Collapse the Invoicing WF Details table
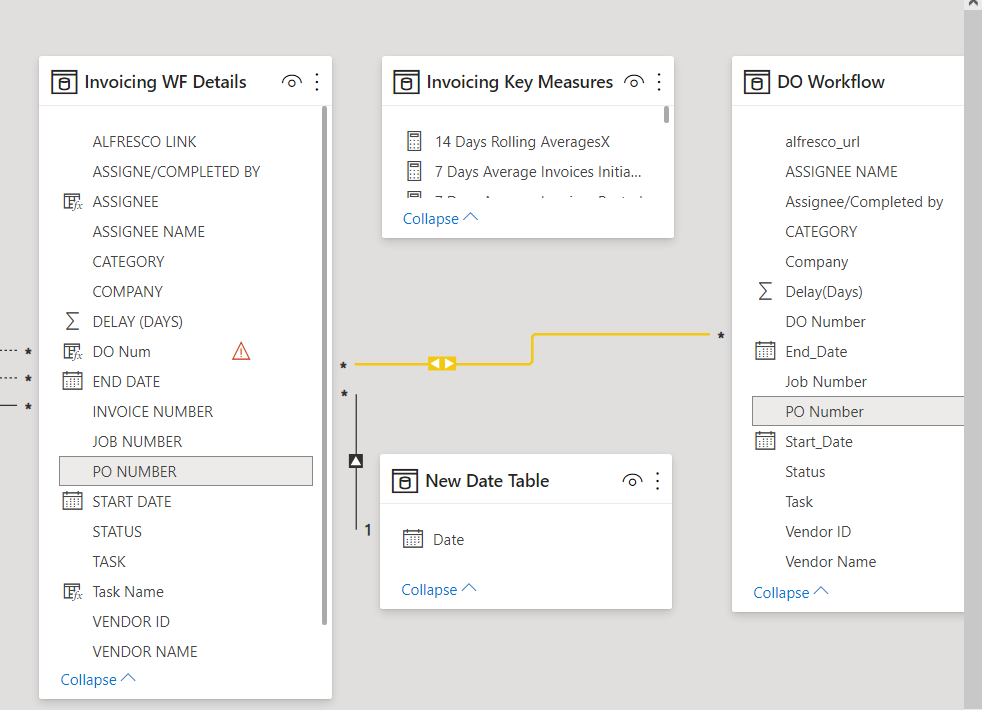 click(x=98, y=679)
